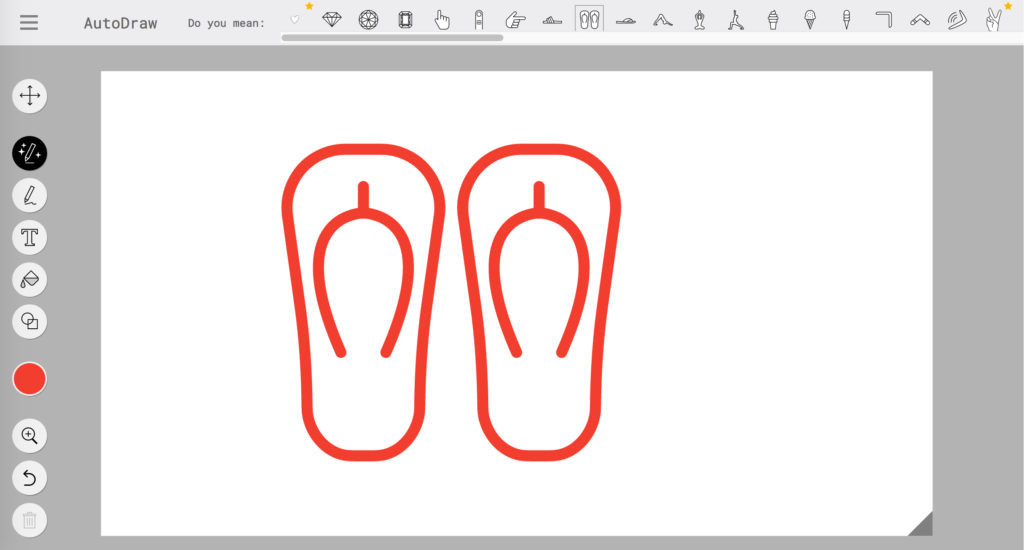1024x550 pixels.
Task: Select the pointing hand cursor suggestion
Action: tap(442, 19)
